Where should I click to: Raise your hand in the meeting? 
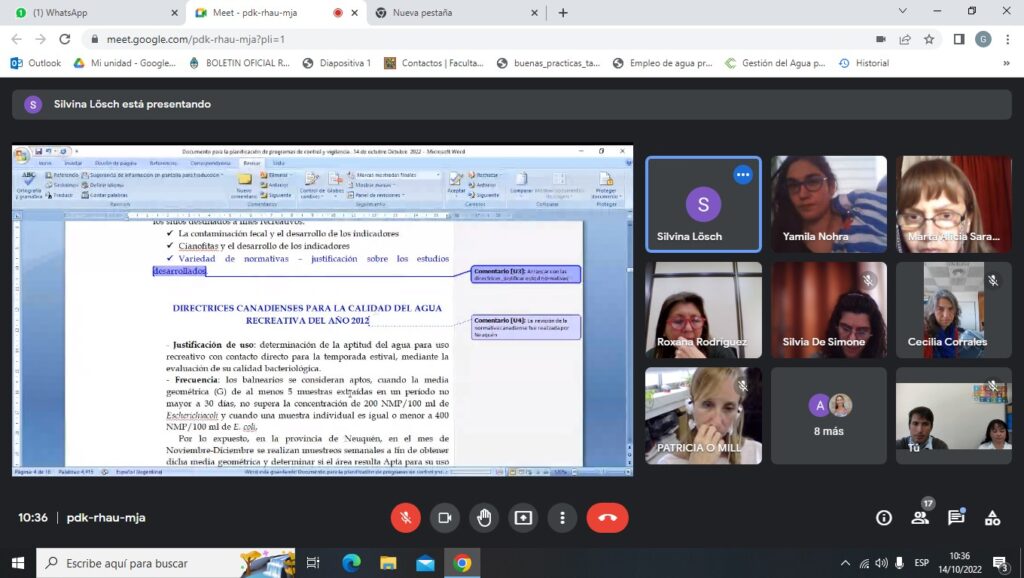point(484,518)
